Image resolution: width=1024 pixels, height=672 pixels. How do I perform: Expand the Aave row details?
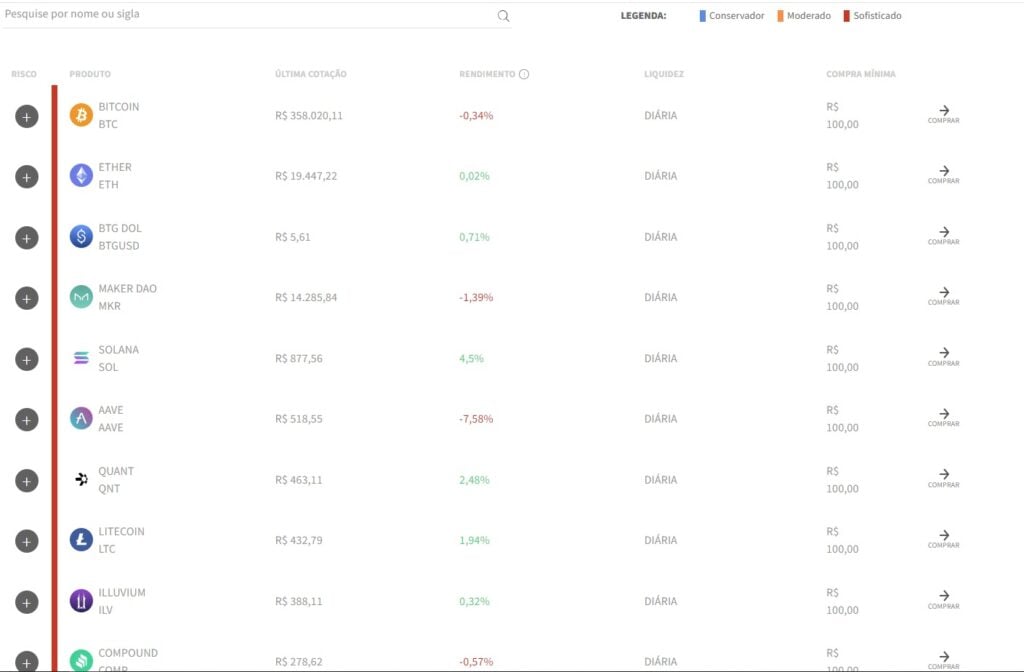point(27,420)
